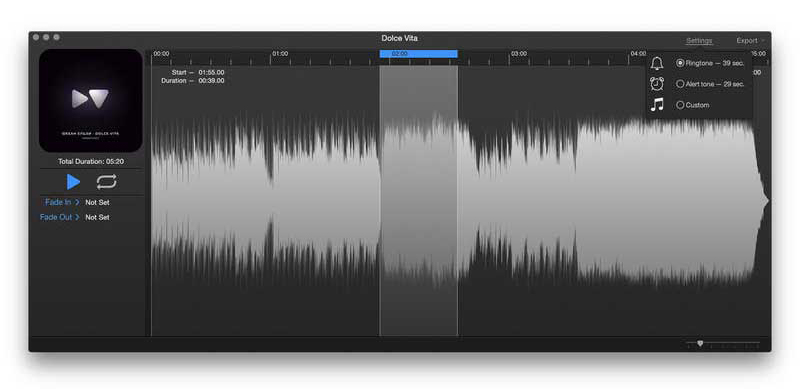The height and width of the screenshot is (389, 800).
Task: Expand the Fade Out setting chevron
Action: click(78, 217)
